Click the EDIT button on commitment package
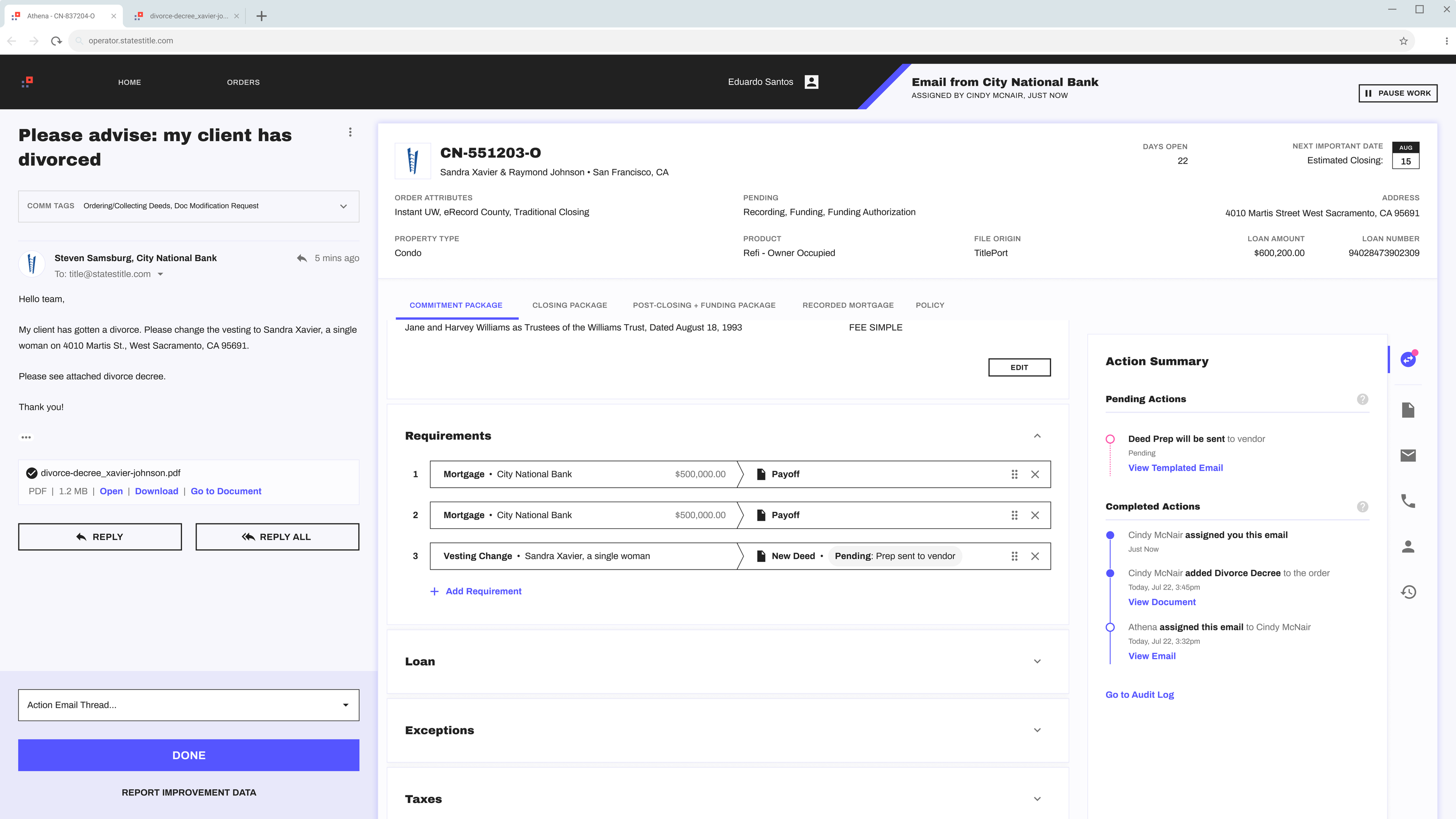The height and width of the screenshot is (819, 1456). click(x=1019, y=367)
